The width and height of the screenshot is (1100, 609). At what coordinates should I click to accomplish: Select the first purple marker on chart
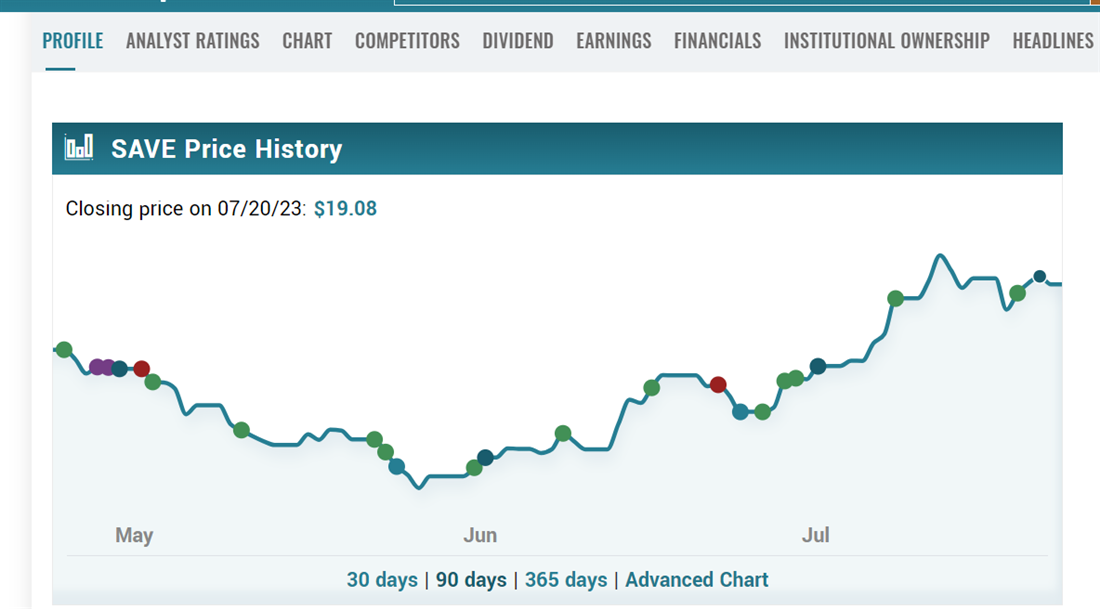click(97, 367)
